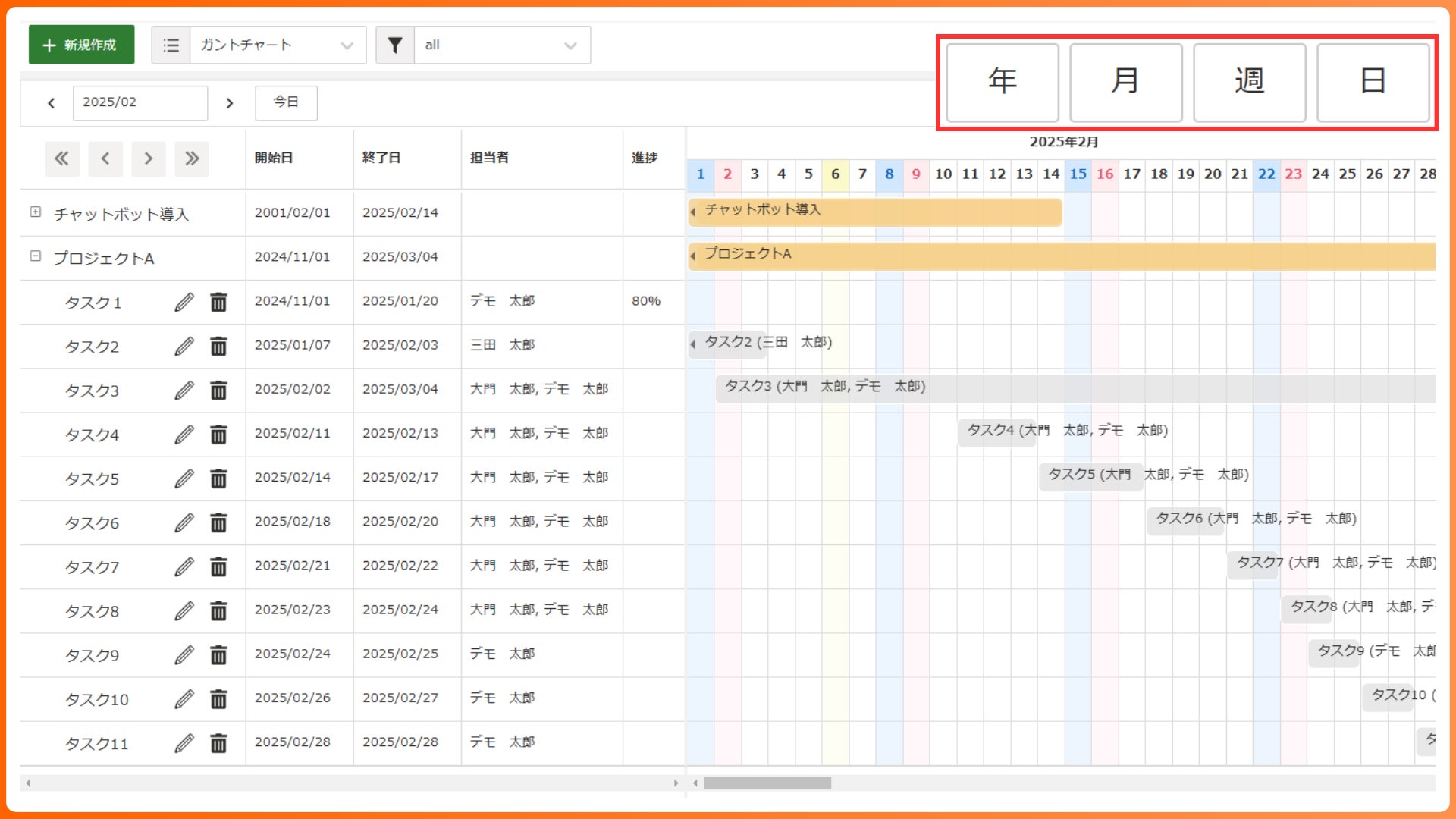Switch timeline scale to 年
The width and height of the screenshot is (1456, 819).
pyautogui.click(x=1002, y=81)
